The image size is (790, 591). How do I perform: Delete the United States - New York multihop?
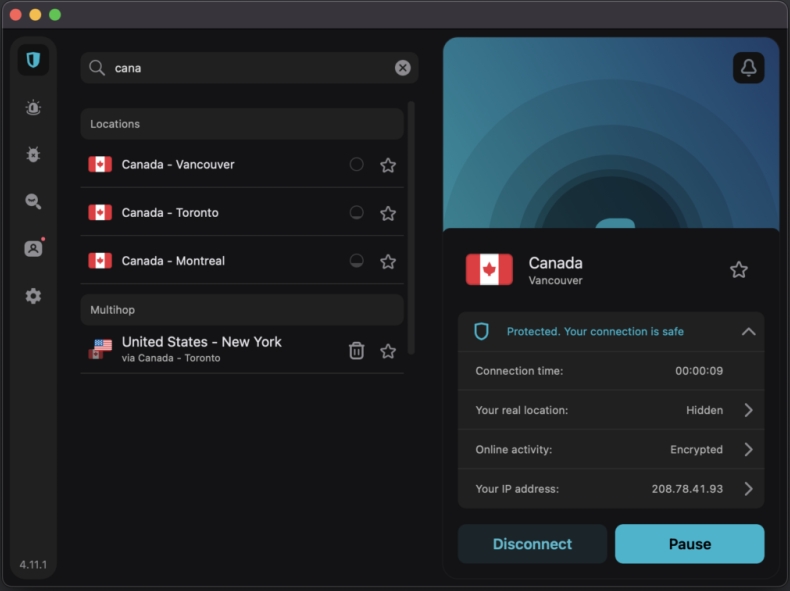[356, 350]
